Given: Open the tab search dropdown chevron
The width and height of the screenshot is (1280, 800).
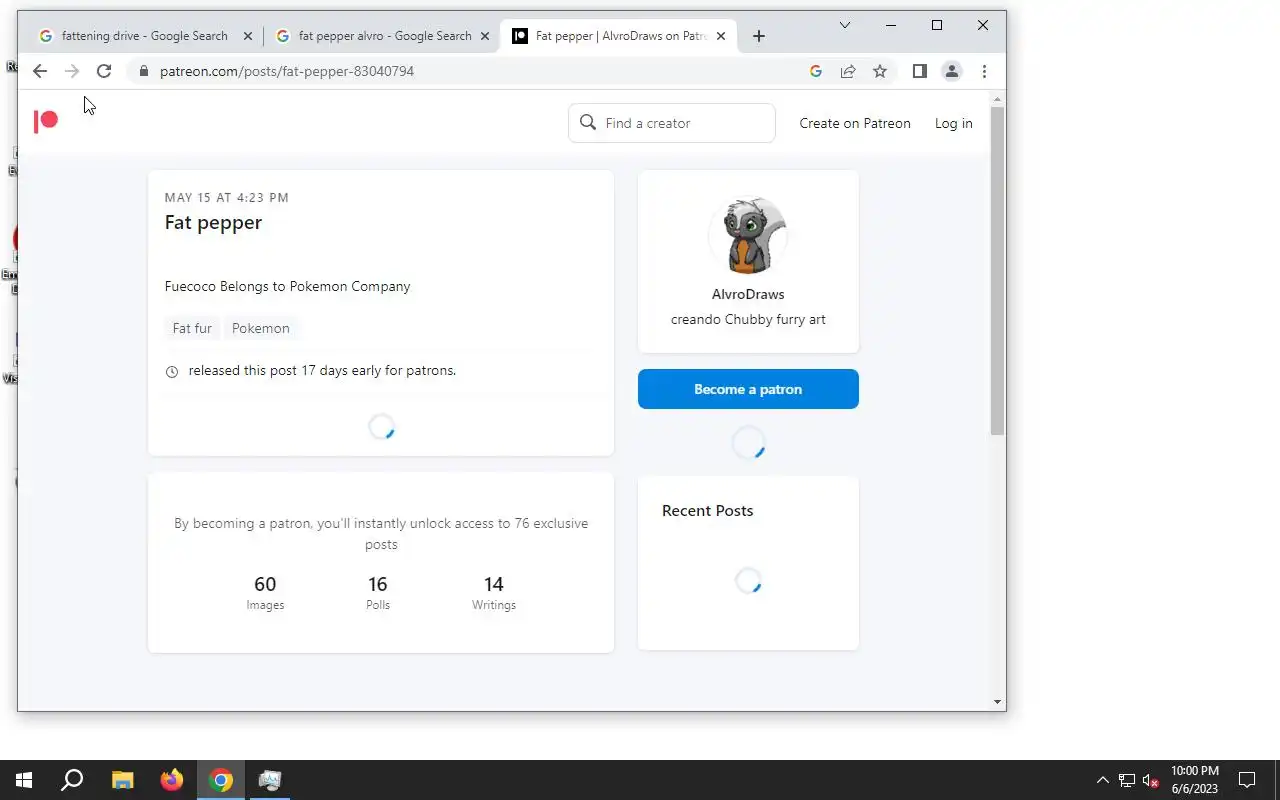Looking at the screenshot, I should 845,25.
